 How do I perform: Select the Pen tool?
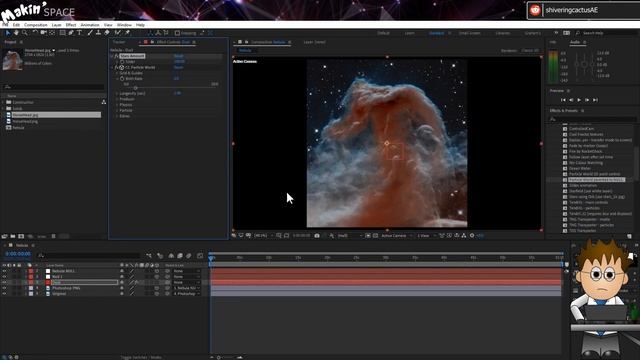pos(71,33)
